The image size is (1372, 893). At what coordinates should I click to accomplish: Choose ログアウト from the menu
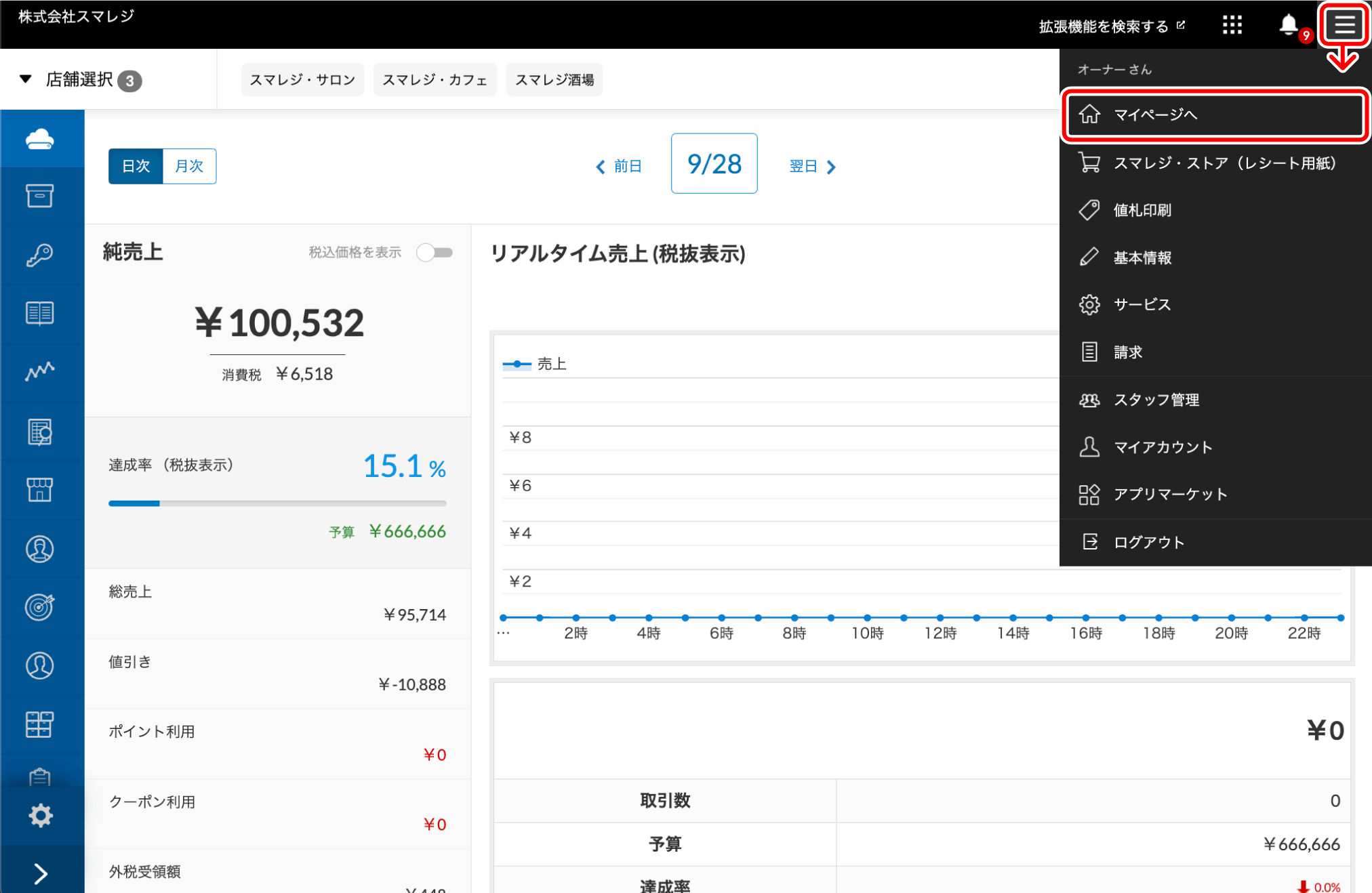[x=1148, y=542]
